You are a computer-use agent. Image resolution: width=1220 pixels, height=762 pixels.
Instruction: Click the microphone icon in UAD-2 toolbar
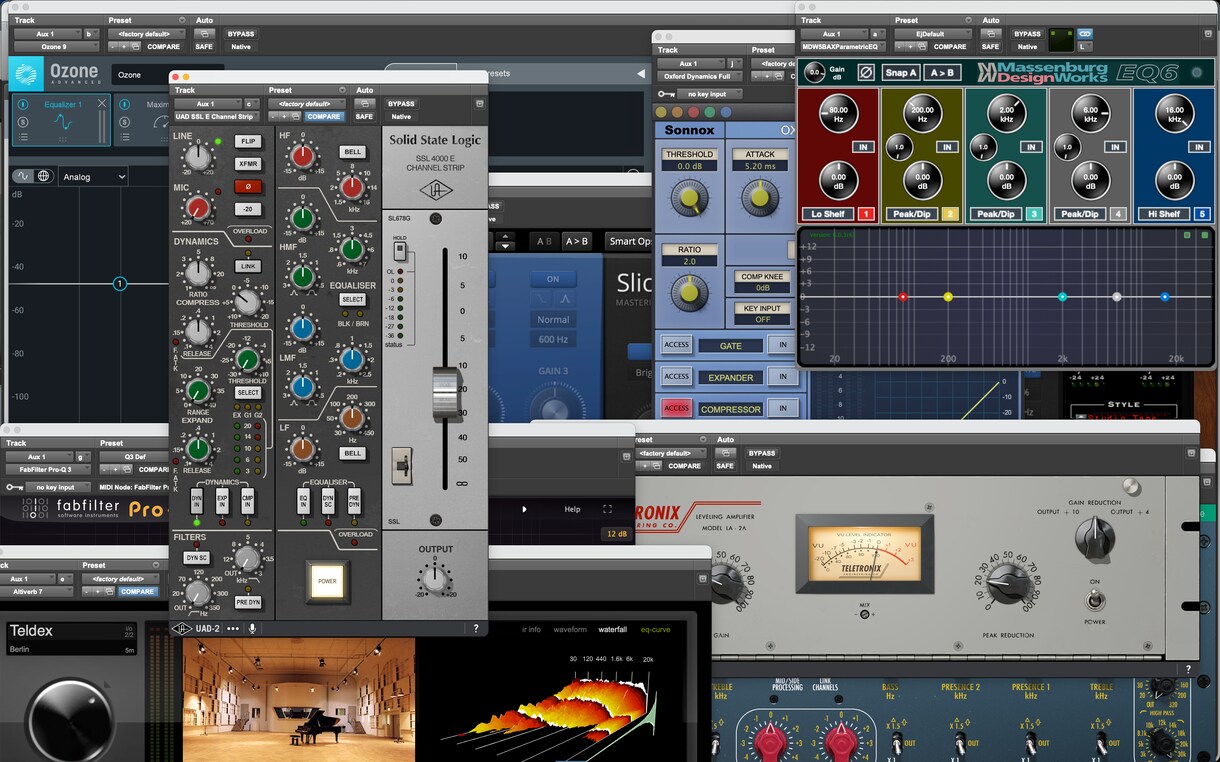(x=253, y=628)
